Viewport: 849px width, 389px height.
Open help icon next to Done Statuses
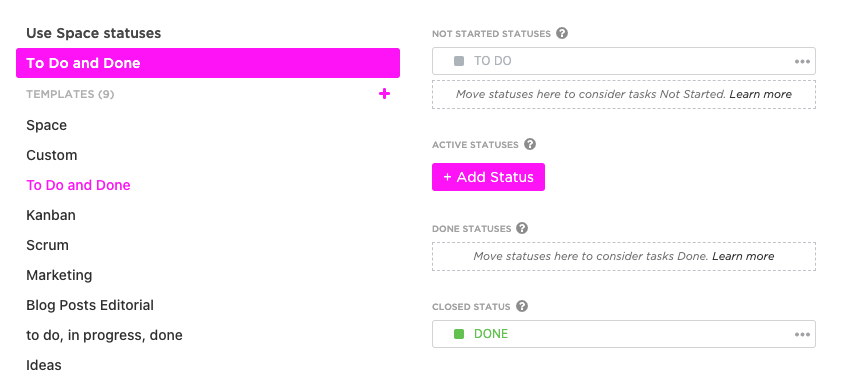[522, 228]
